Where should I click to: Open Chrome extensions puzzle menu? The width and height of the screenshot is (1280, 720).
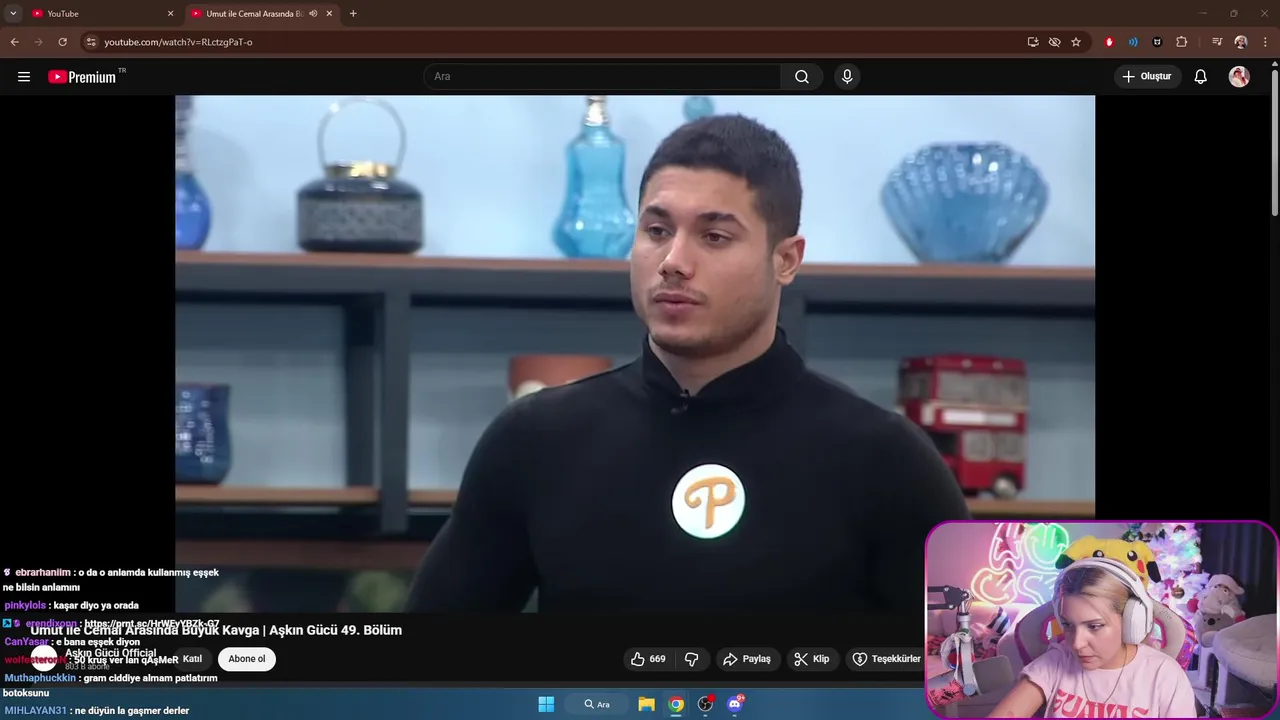[1181, 42]
